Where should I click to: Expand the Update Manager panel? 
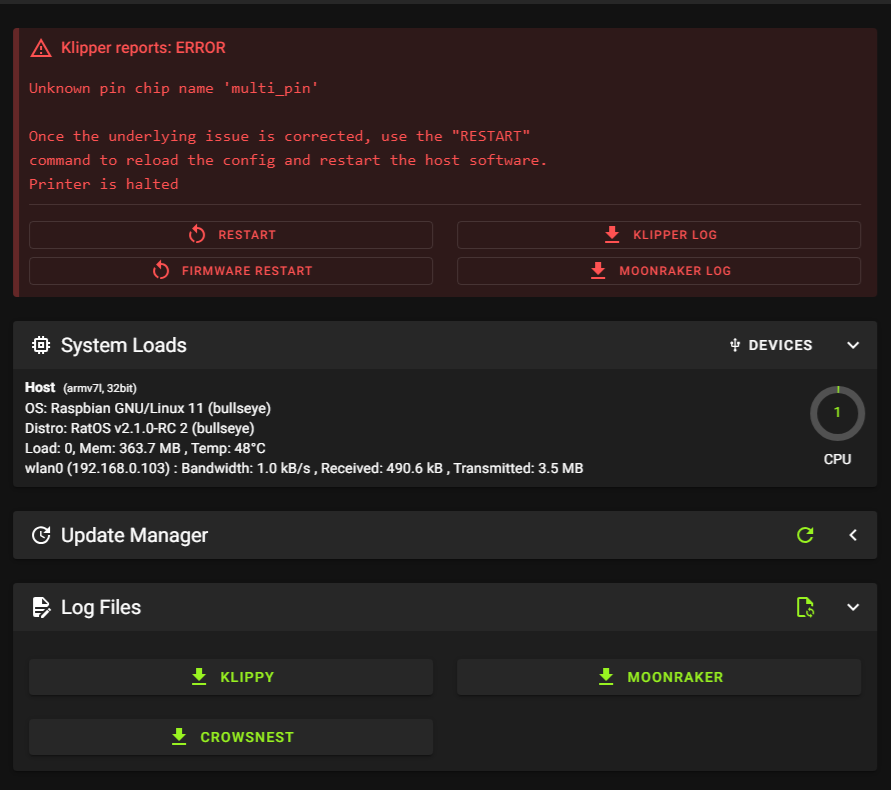pyautogui.click(x=853, y=535)
